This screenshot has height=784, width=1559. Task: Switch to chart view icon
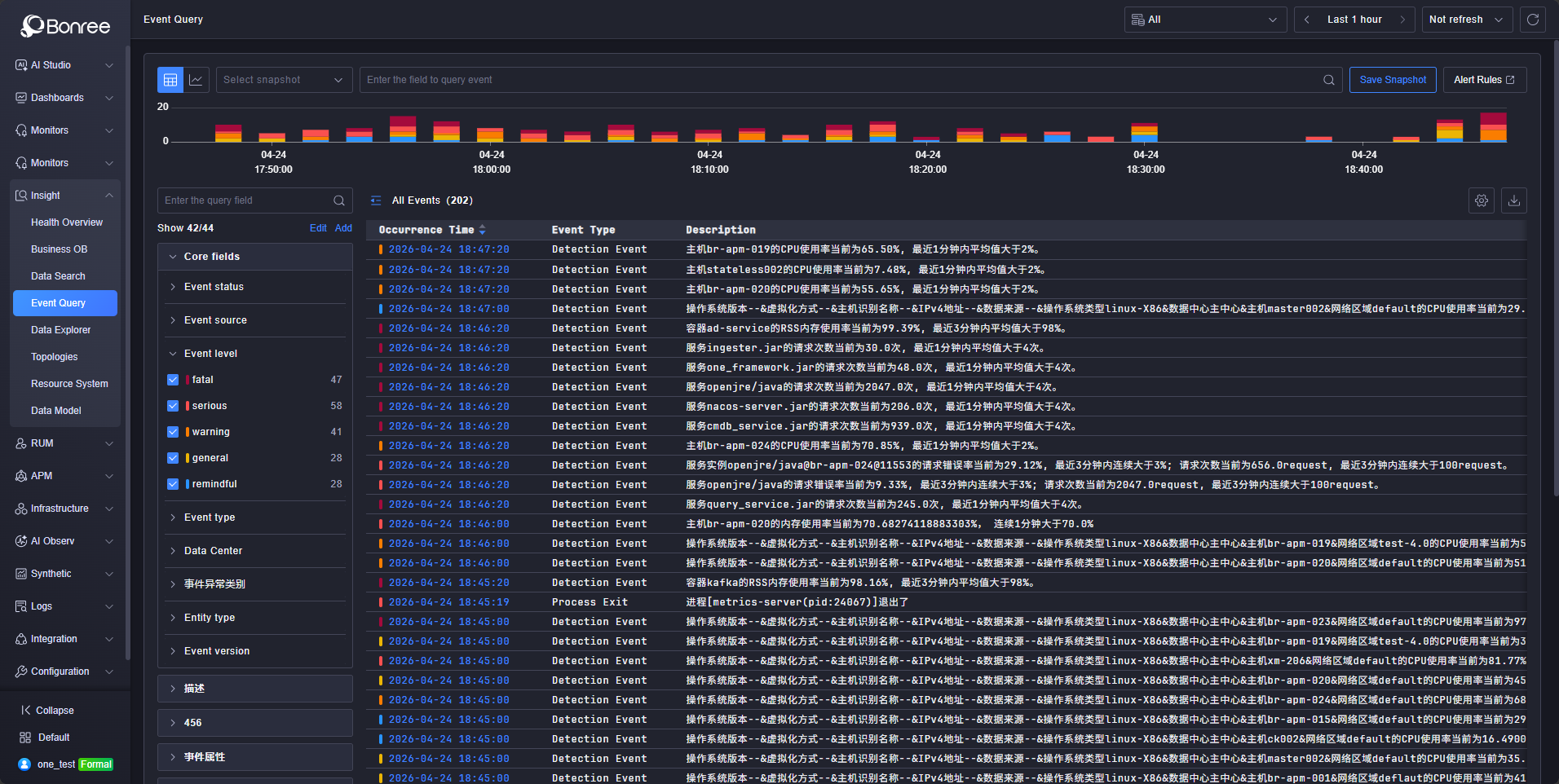(197, 80)
